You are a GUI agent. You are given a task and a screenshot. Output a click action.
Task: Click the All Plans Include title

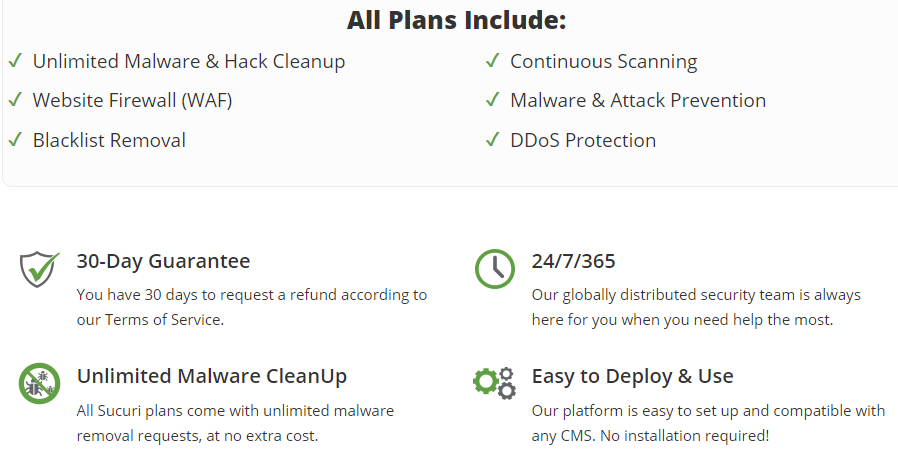click(x=456, y=19)
